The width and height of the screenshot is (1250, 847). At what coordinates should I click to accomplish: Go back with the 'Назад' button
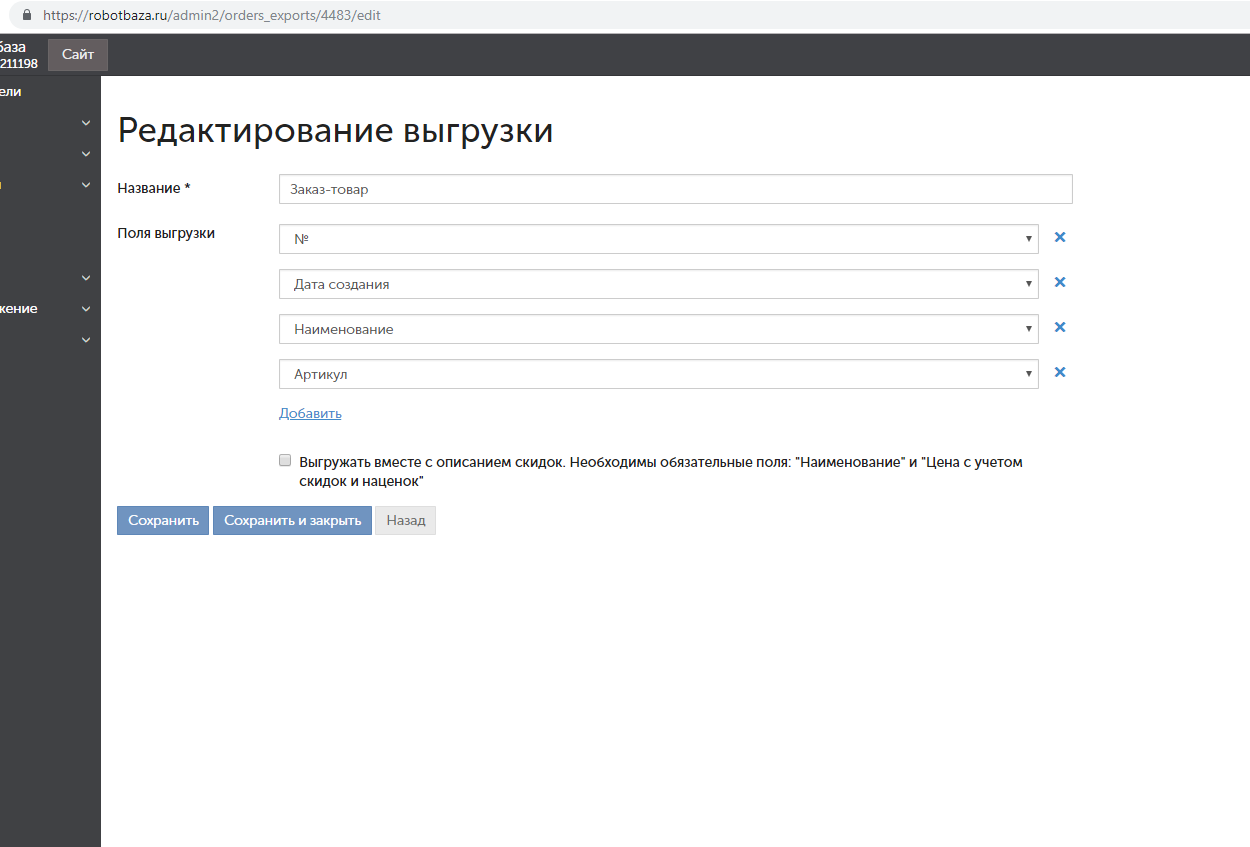(405, 521)
